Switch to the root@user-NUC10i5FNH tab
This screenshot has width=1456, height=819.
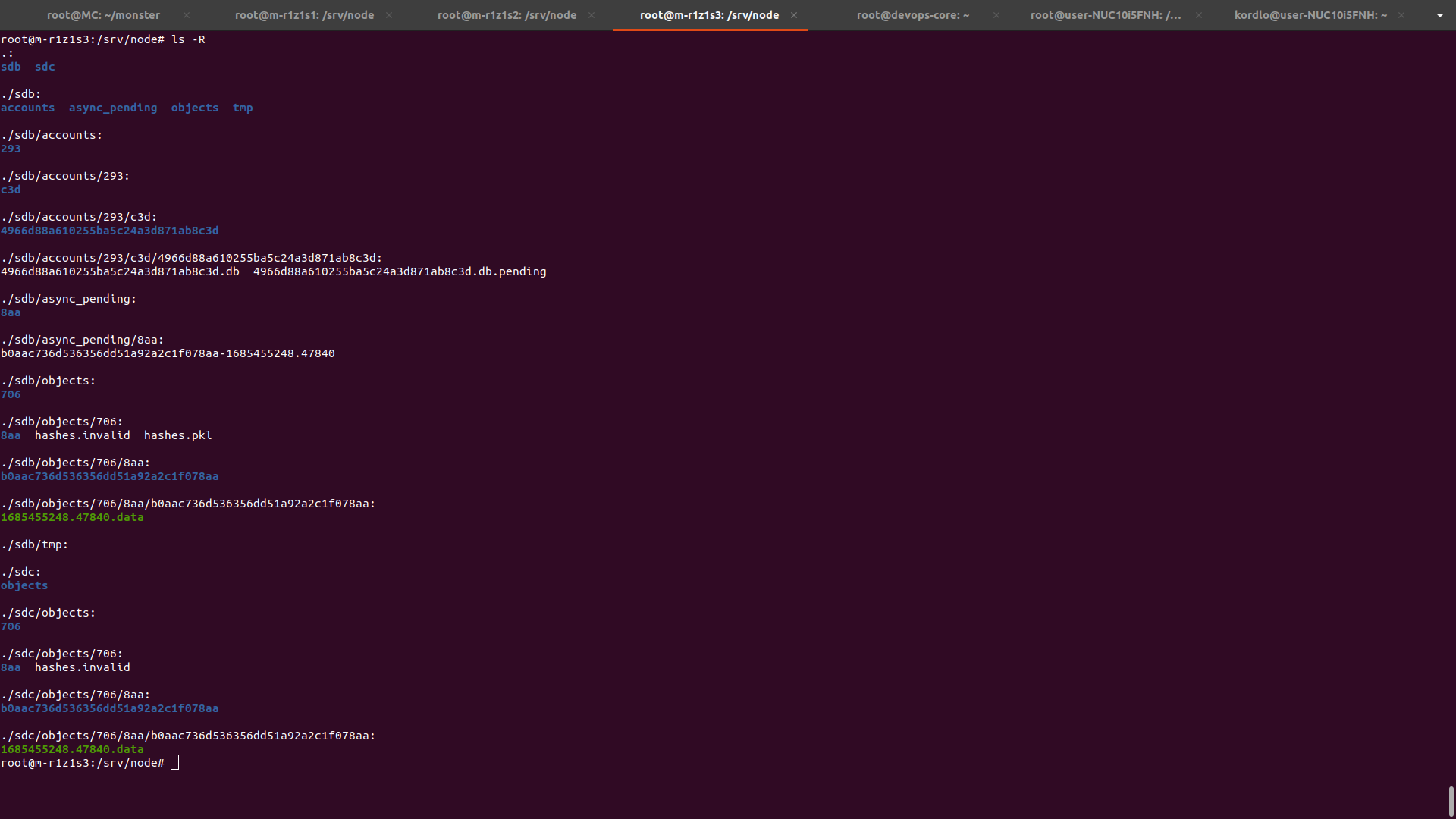click(x=1105, y=15)
